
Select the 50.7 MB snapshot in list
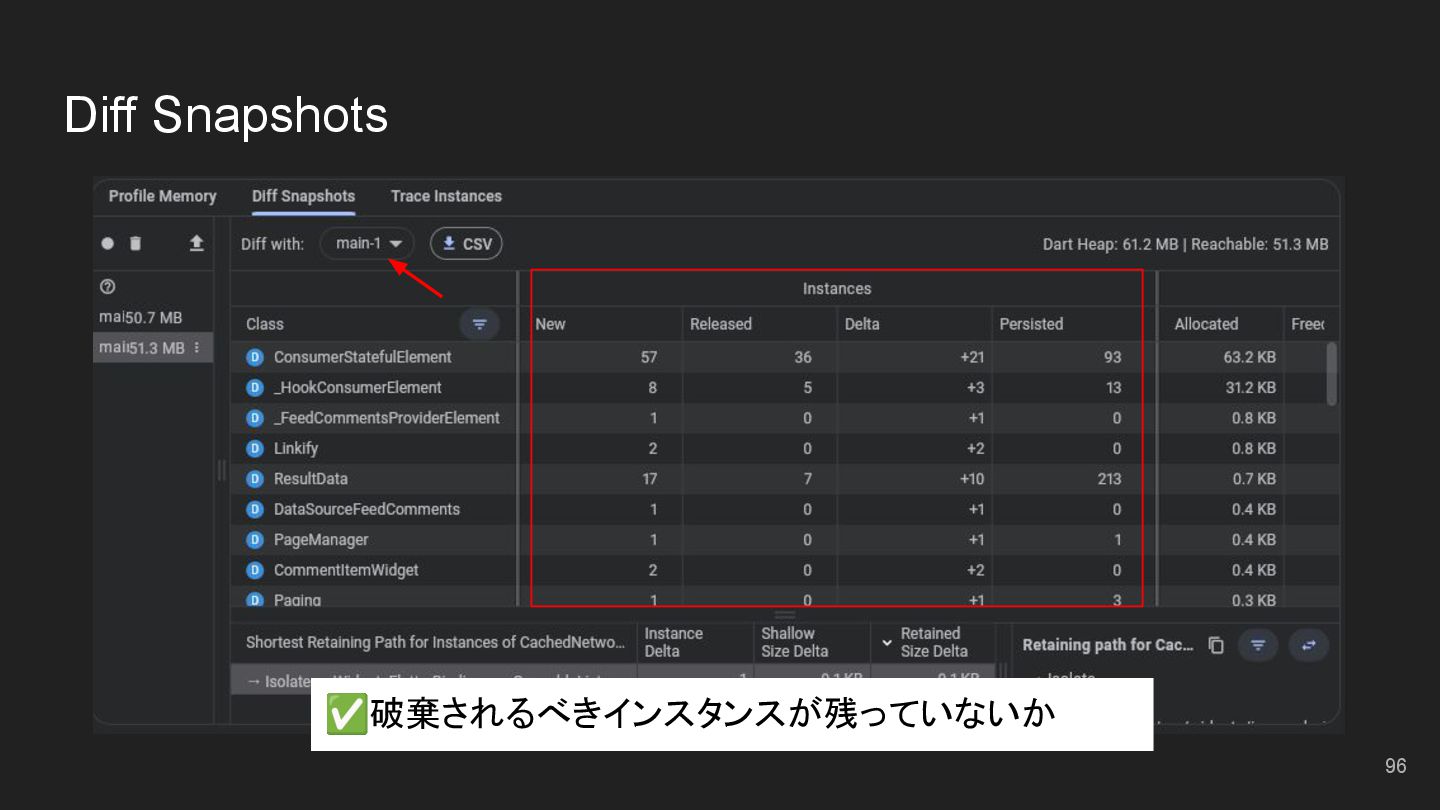pyautogui.click(x=142, y=318)
